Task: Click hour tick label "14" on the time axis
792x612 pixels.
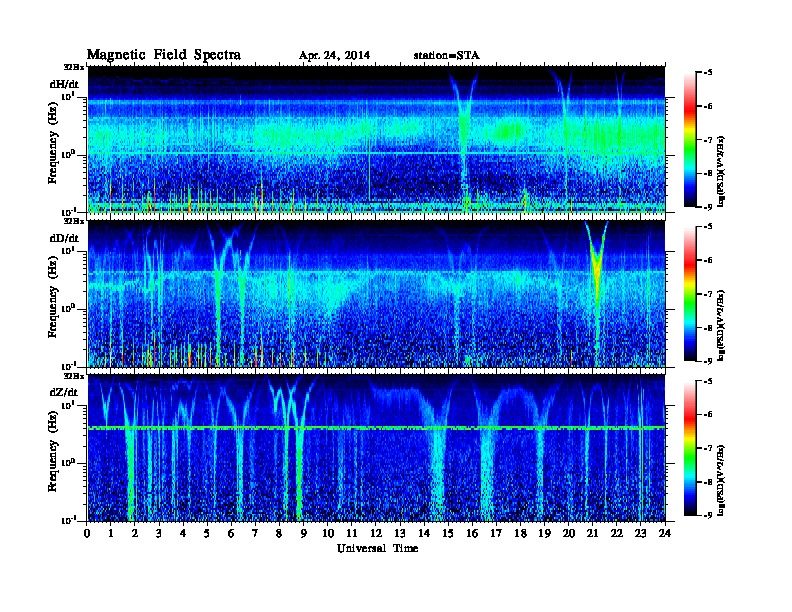Action: click(424, 534)
